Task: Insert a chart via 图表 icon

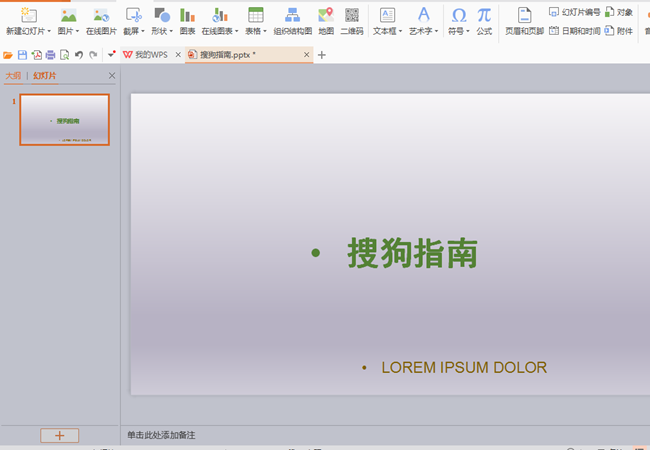Action: [187, 15]
